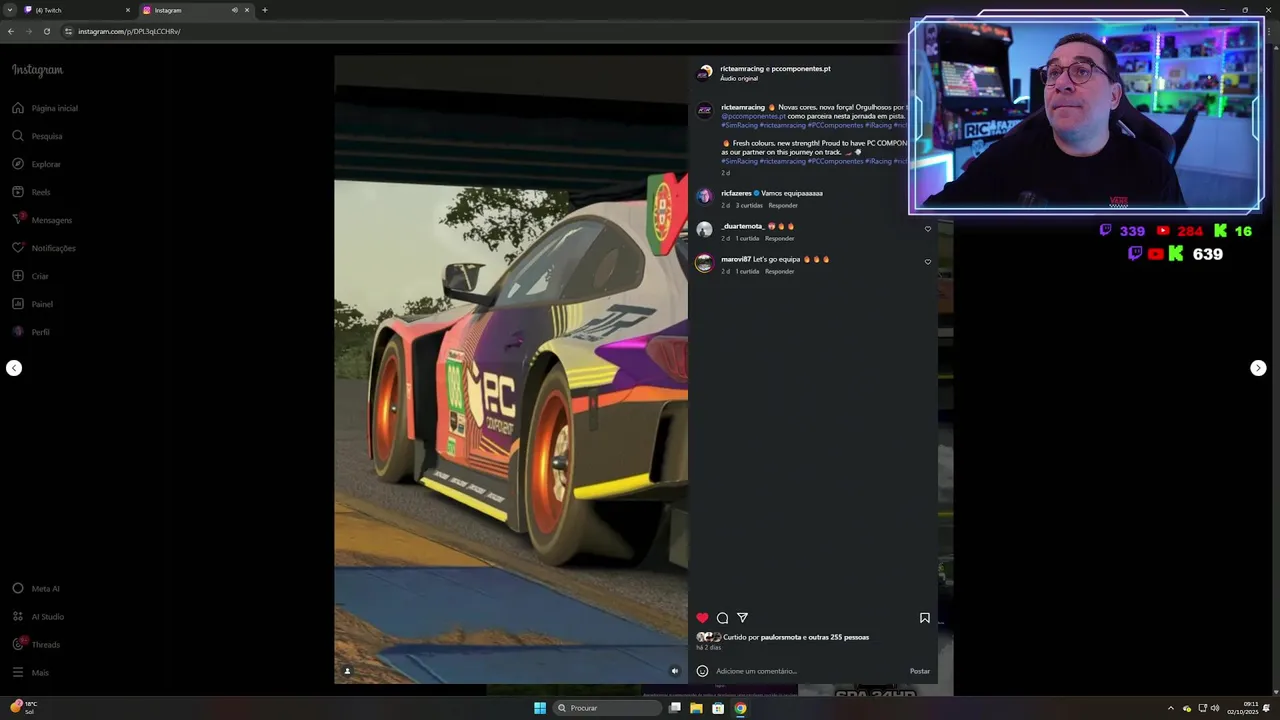Open File Explorer on the taskbar

696,708
